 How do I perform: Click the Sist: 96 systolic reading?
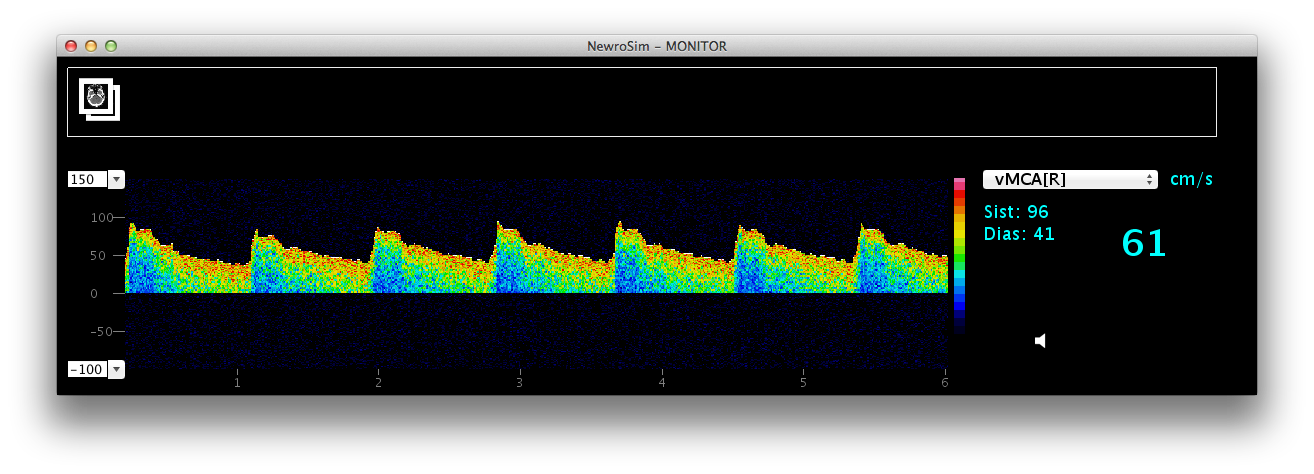[1016, 212]
